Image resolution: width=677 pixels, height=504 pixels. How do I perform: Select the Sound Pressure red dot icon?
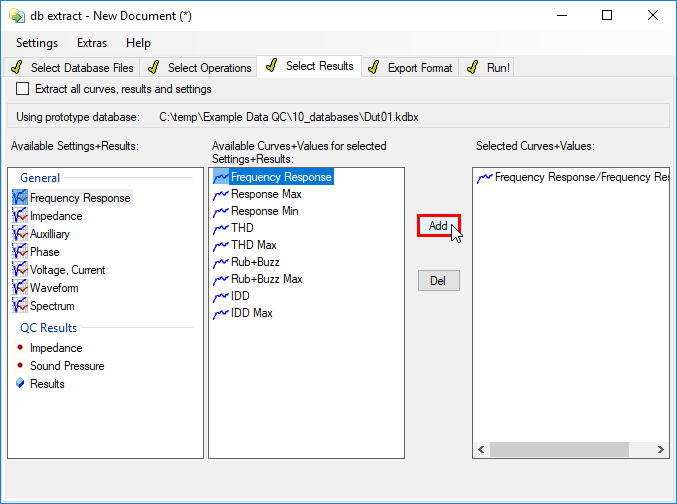coord(20,365)
